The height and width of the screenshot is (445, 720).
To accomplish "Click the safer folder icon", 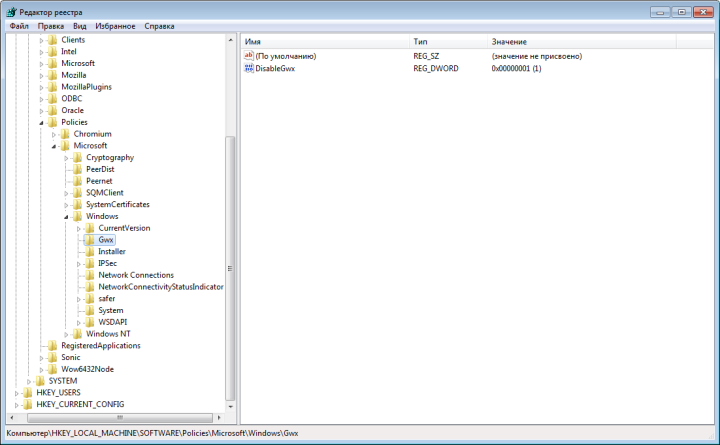I will tap(90, 299).
